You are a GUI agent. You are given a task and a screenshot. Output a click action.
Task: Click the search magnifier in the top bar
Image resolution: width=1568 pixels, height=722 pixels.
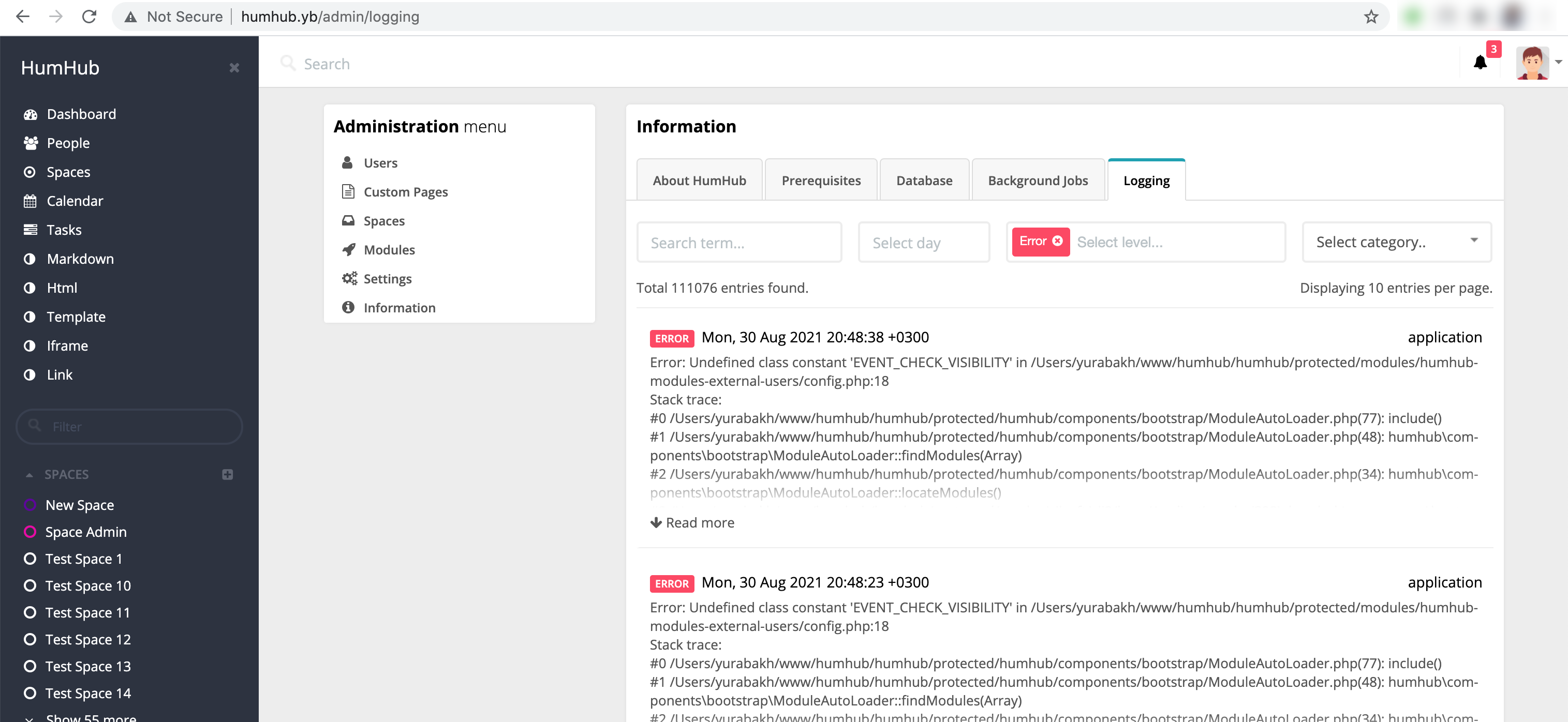point(289,63)
